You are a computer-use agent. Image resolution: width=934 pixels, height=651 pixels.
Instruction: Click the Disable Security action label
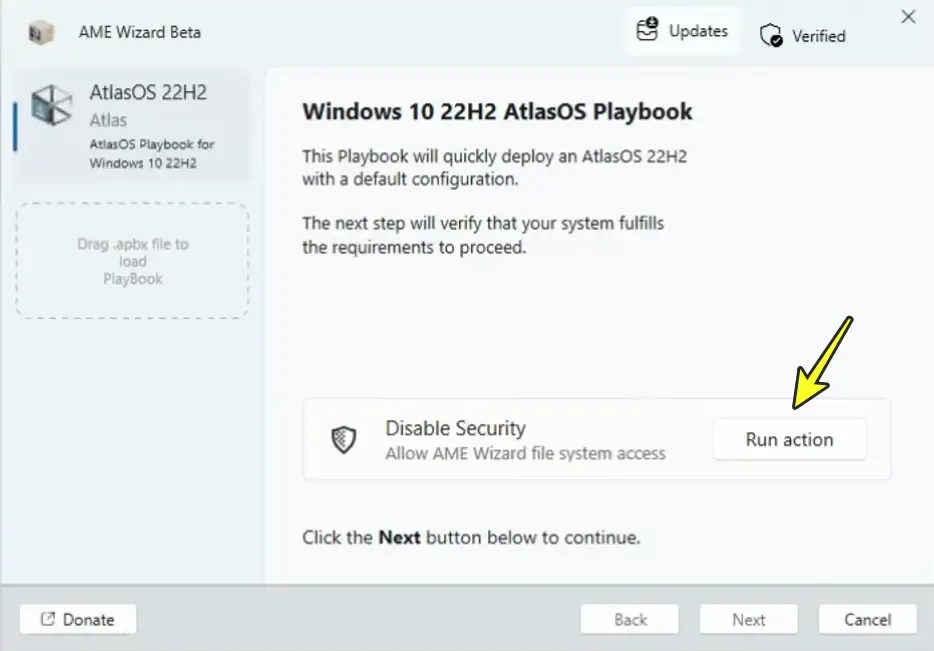click(455, 428)
